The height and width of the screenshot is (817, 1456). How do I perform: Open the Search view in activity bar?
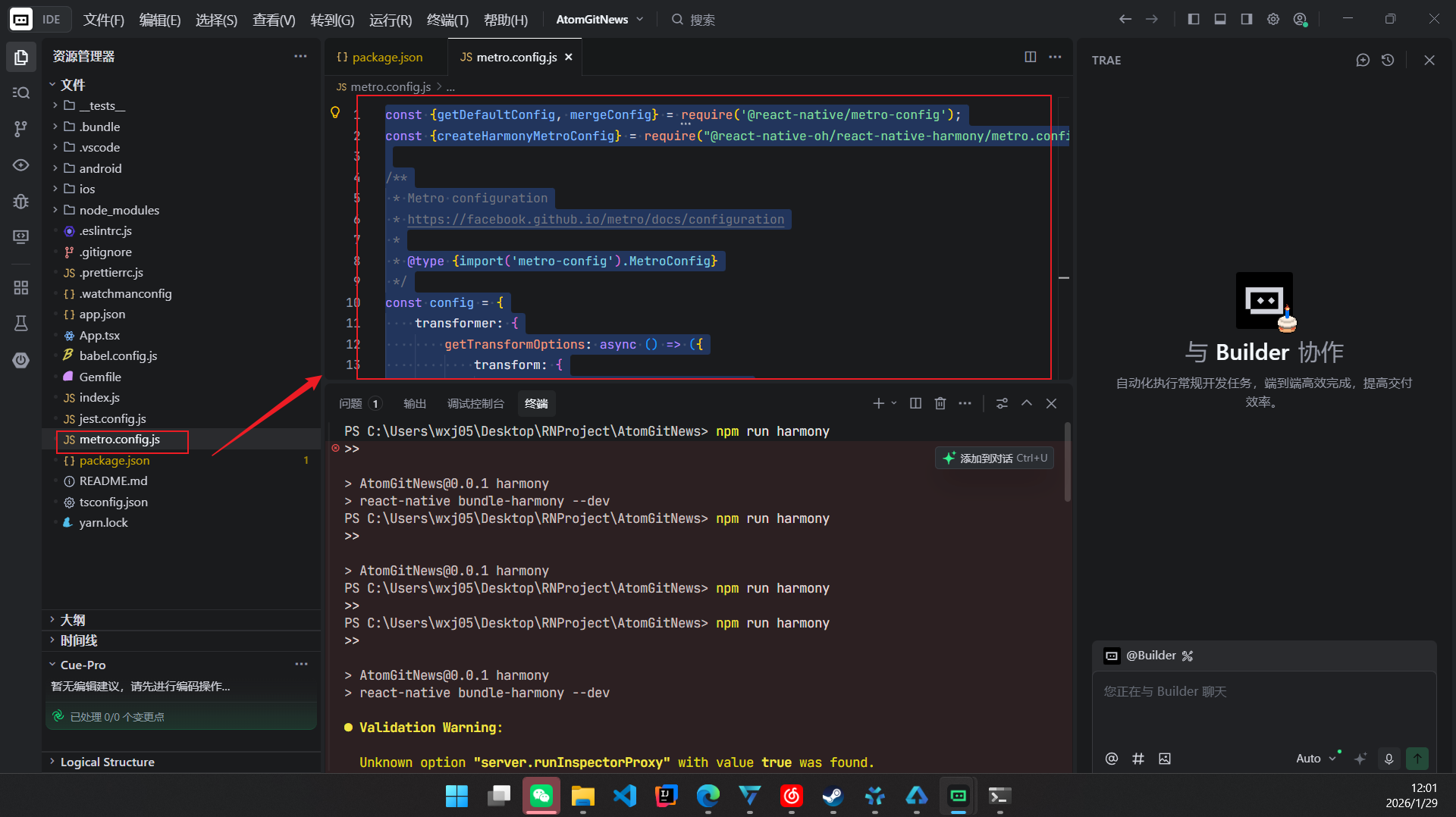tap(20, 92)
